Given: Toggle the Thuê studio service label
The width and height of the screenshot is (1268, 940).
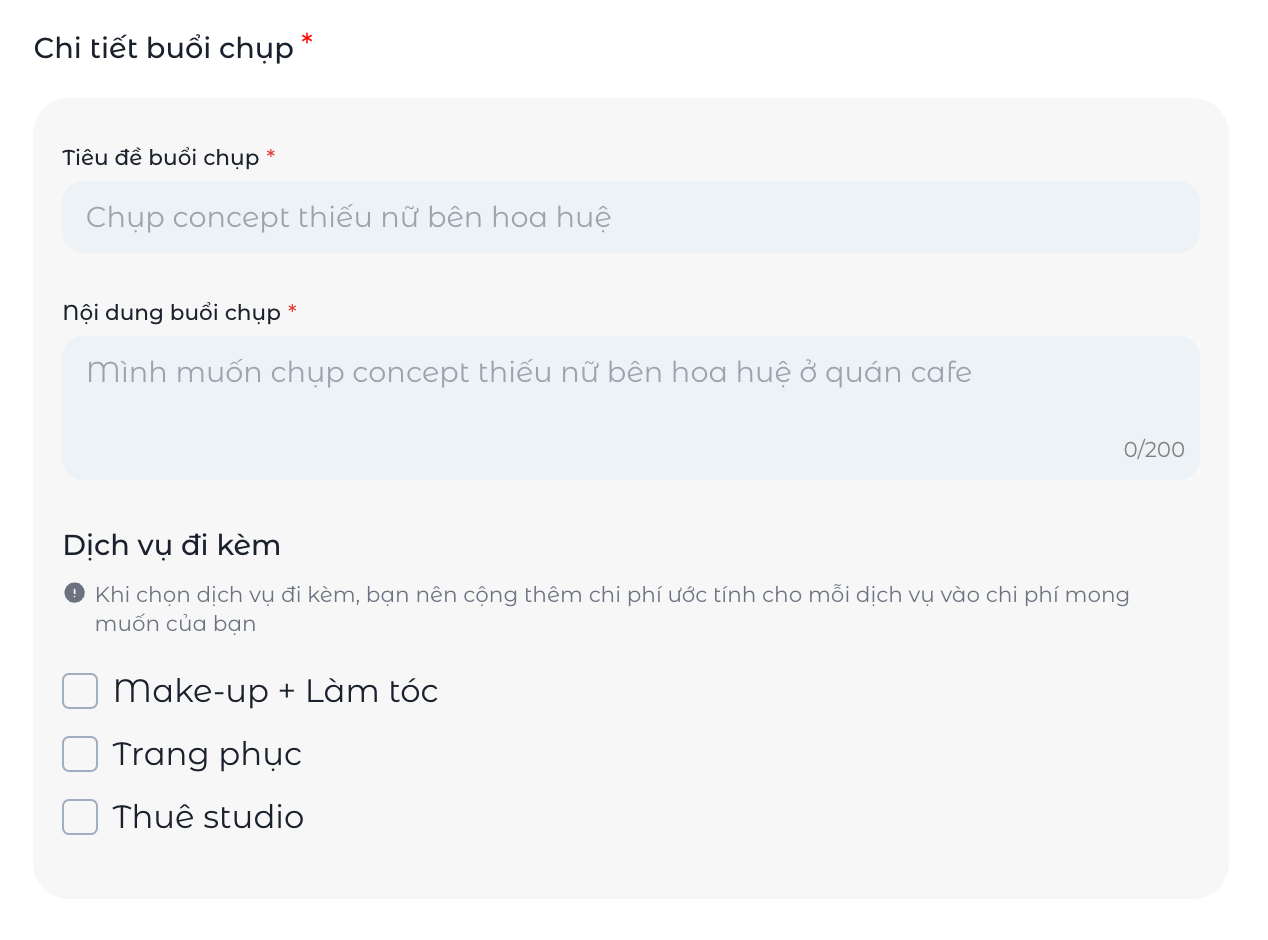Looking at the screenshot, I should [x=208, y=817].
